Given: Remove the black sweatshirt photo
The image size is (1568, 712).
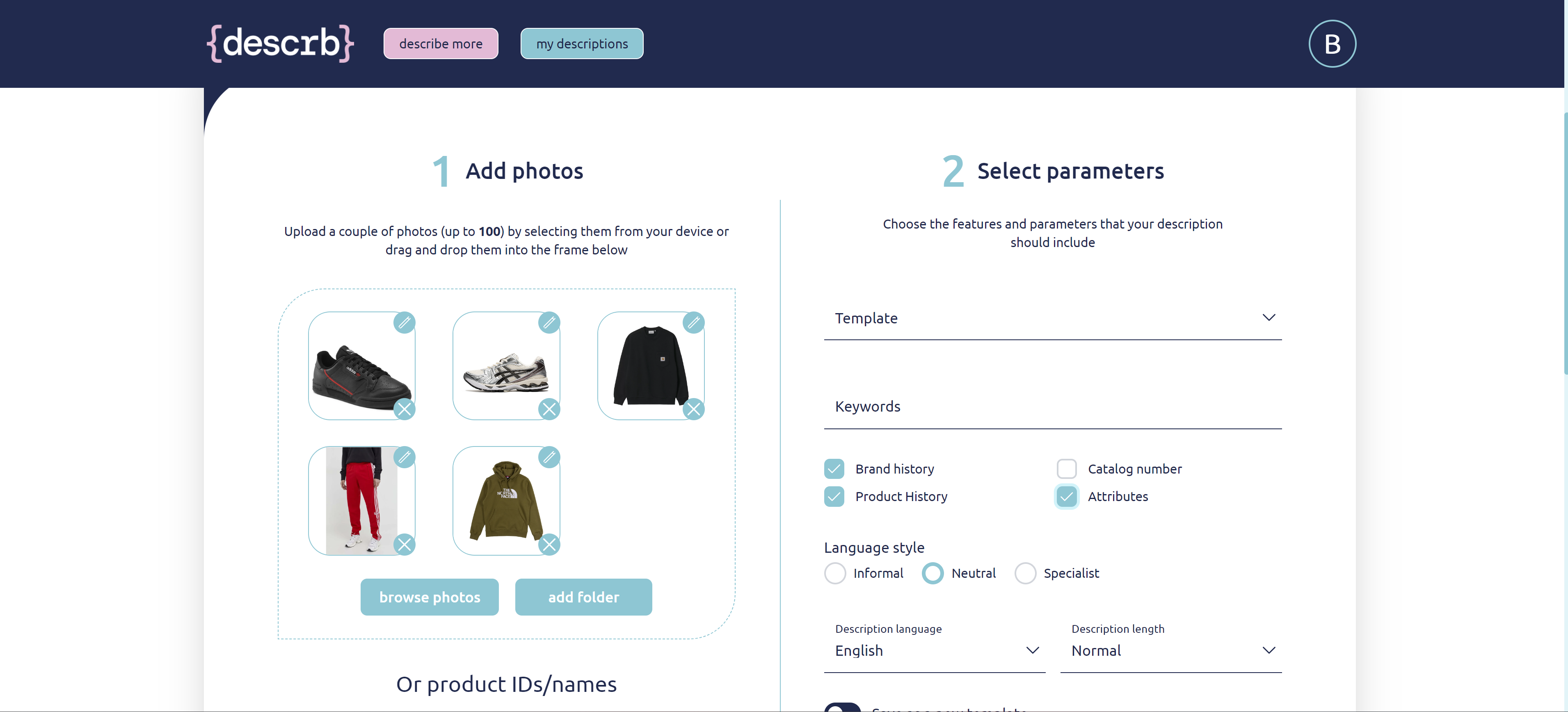Looking at the screenshot, I should point(693,409).
